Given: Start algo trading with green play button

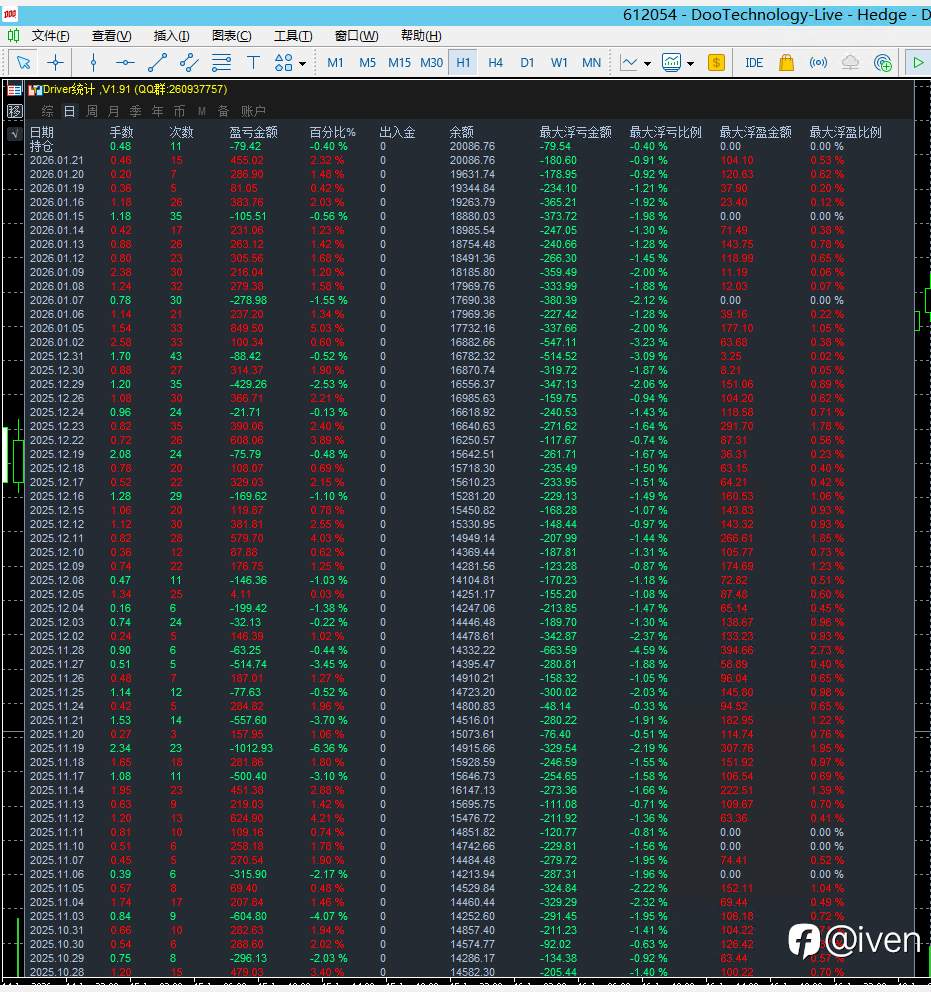Looking at the screenshot, I should (x=918, y=63).
